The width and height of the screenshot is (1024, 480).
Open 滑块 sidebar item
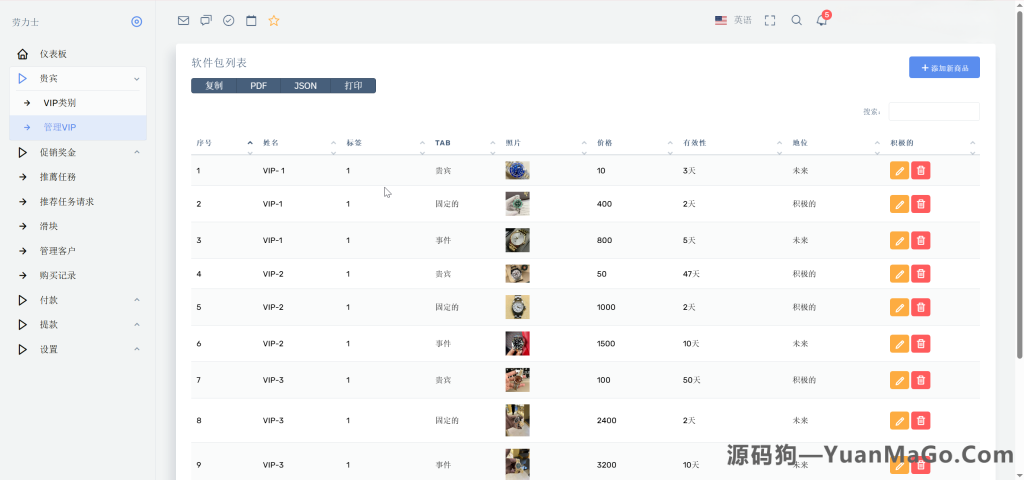(x=78, y=227)
